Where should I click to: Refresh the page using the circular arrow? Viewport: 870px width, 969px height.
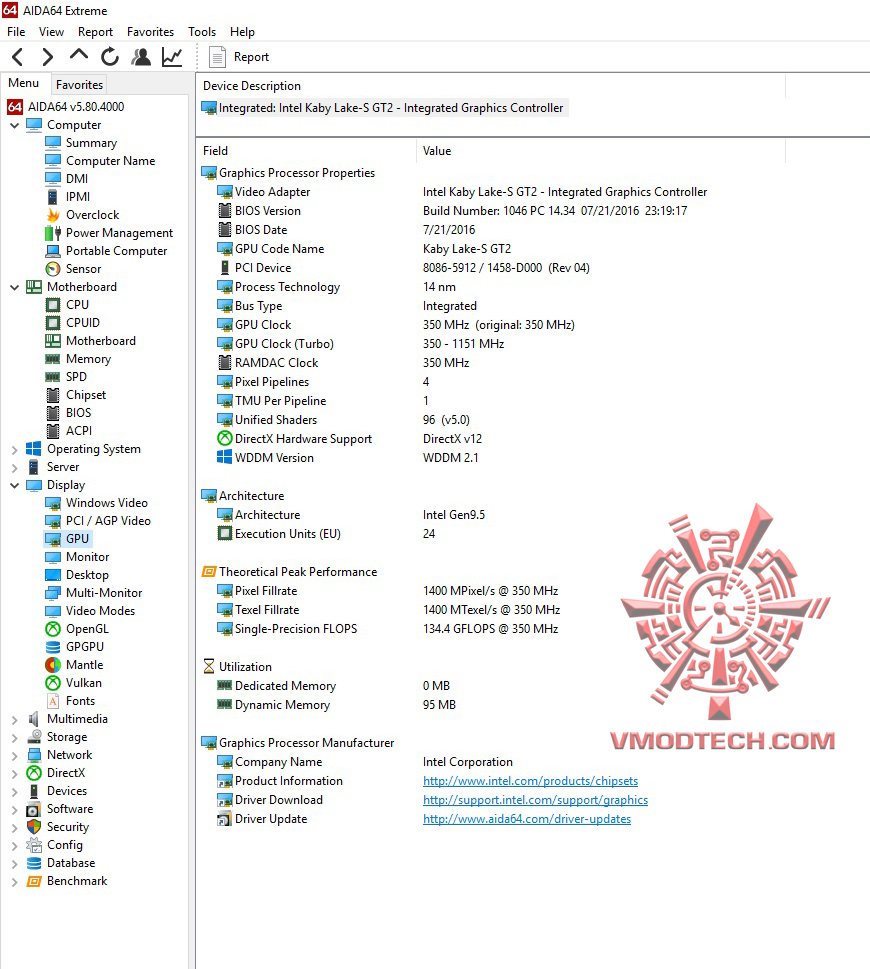[x=110, y=57]
